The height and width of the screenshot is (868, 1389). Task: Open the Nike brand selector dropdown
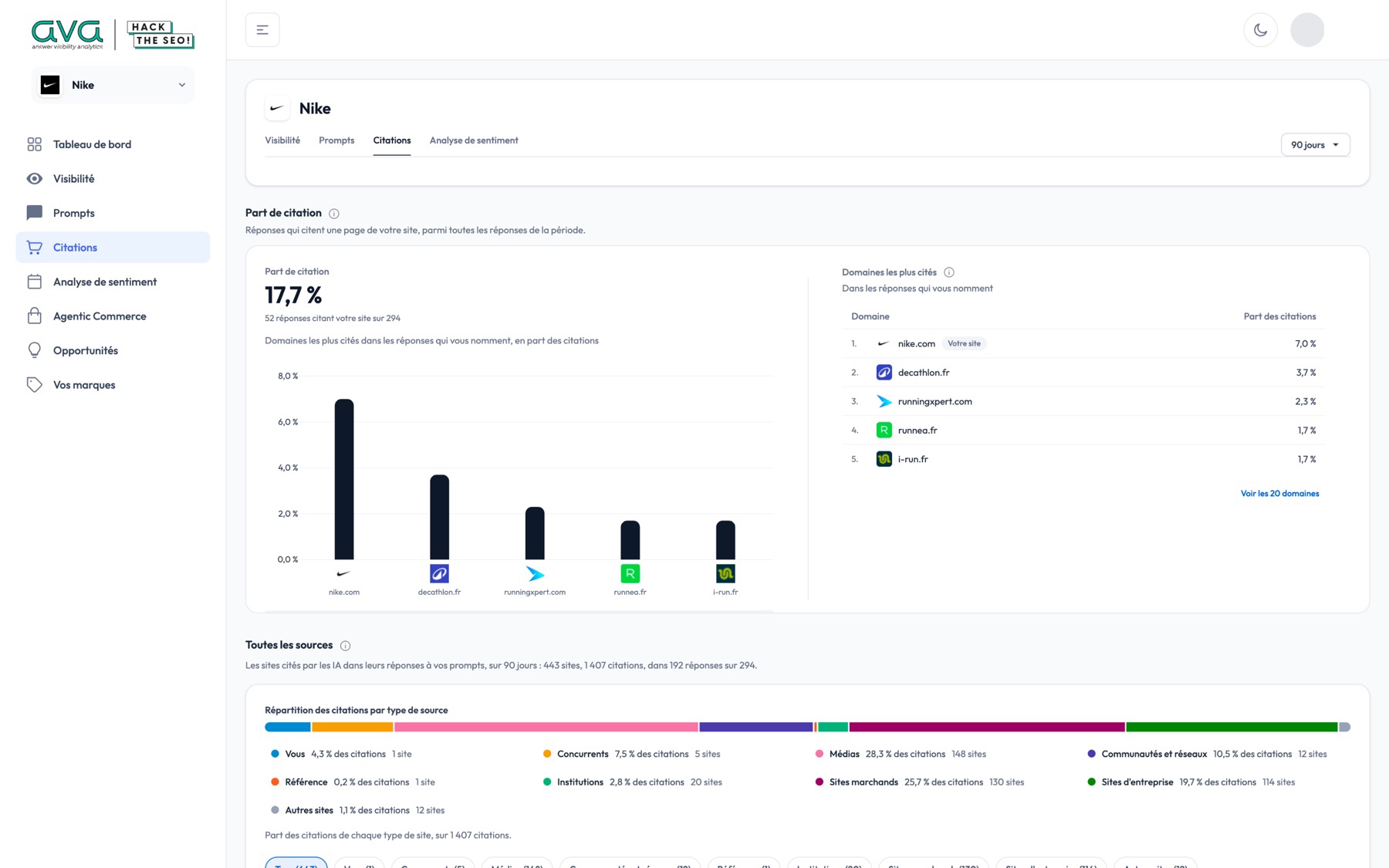[113, 85]
